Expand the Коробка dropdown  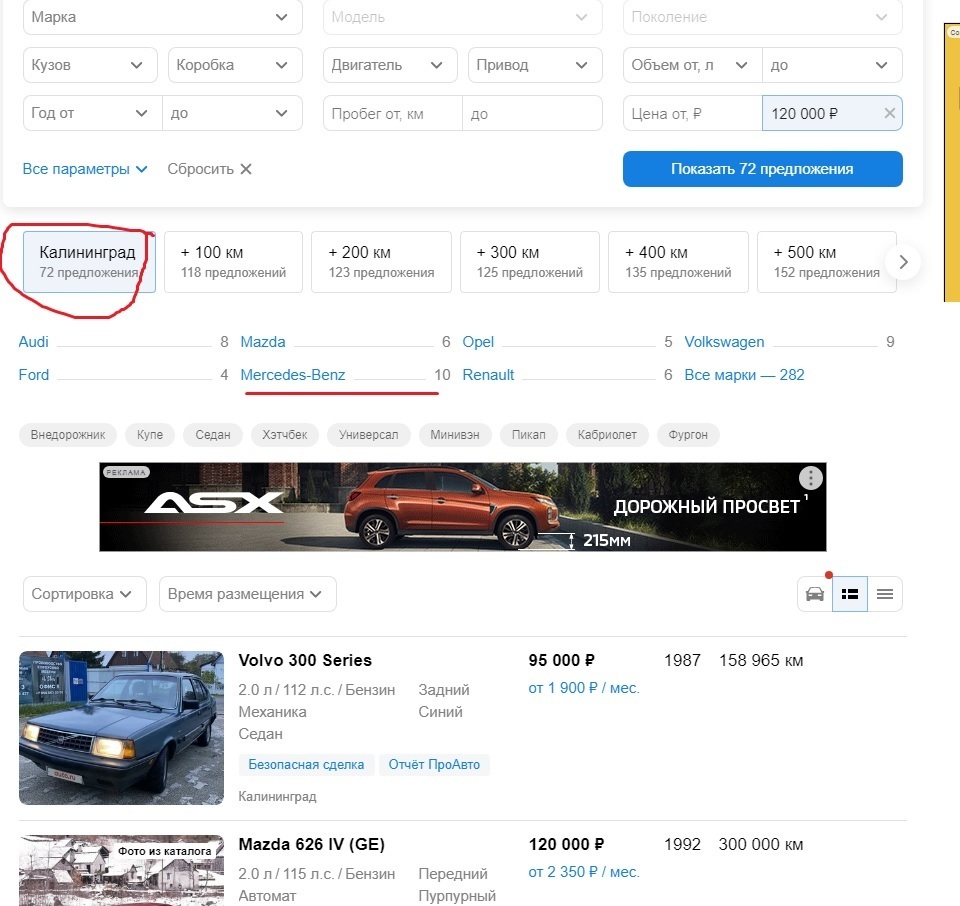click(235, 65)
